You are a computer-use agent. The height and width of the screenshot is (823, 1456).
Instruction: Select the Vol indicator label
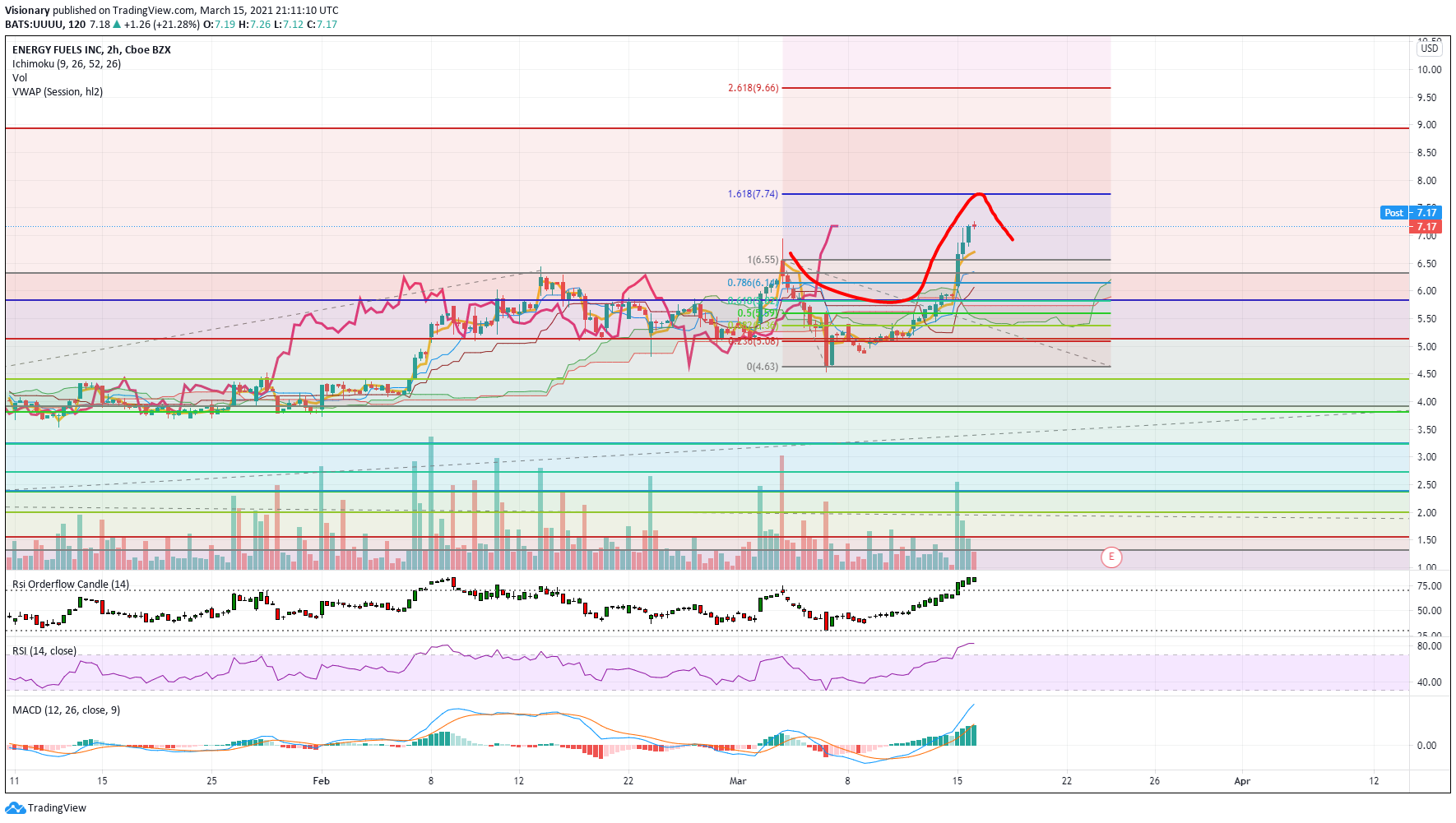click(x=20, y=78)
